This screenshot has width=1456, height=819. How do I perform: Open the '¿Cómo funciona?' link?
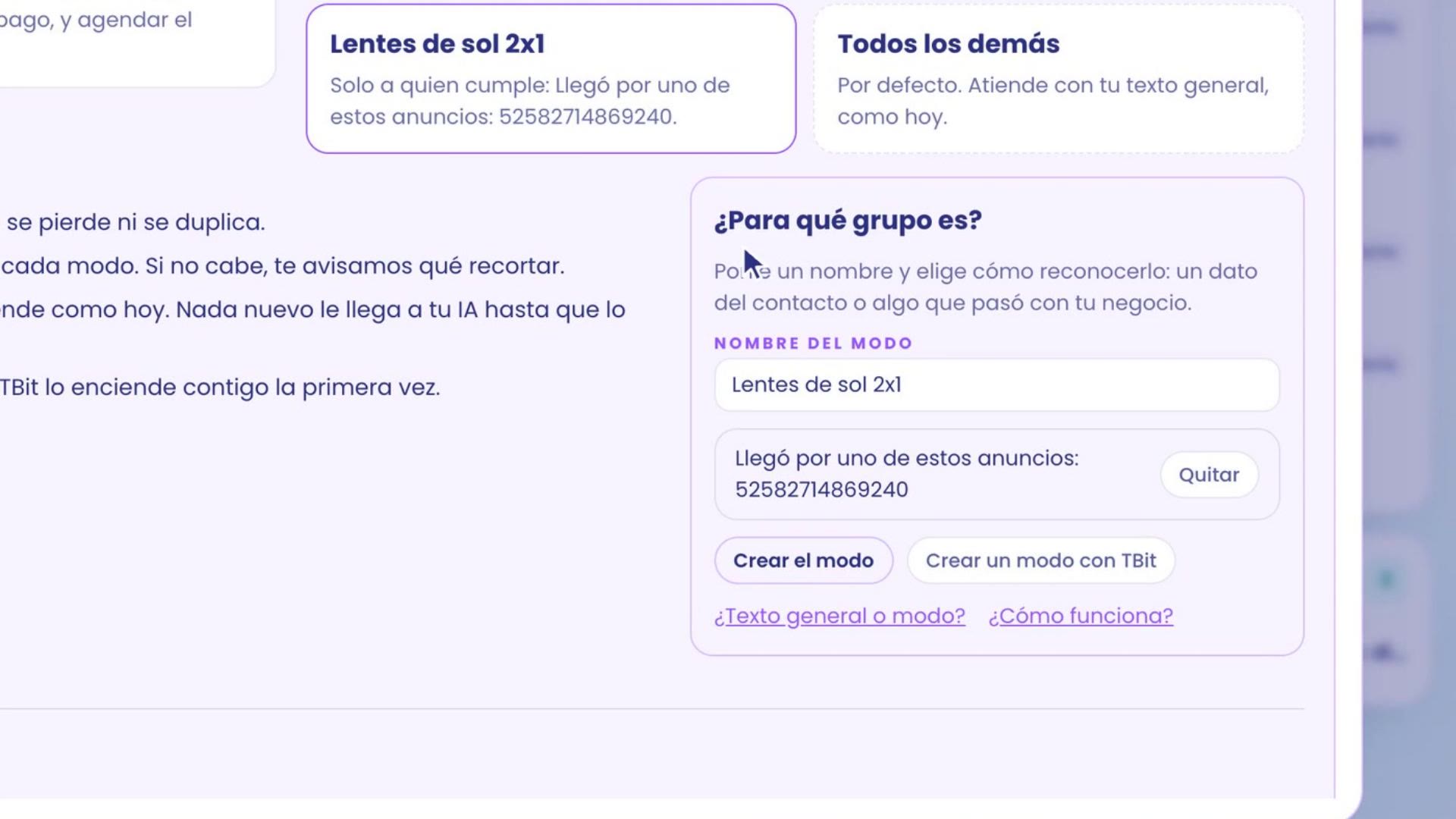click(1081, 616)
